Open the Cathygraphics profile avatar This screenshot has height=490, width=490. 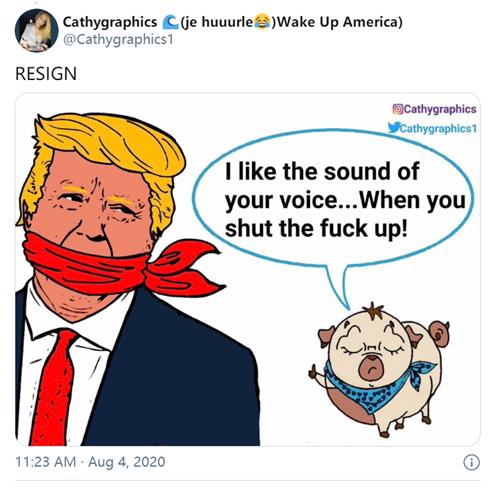click(x=37, y=30)
